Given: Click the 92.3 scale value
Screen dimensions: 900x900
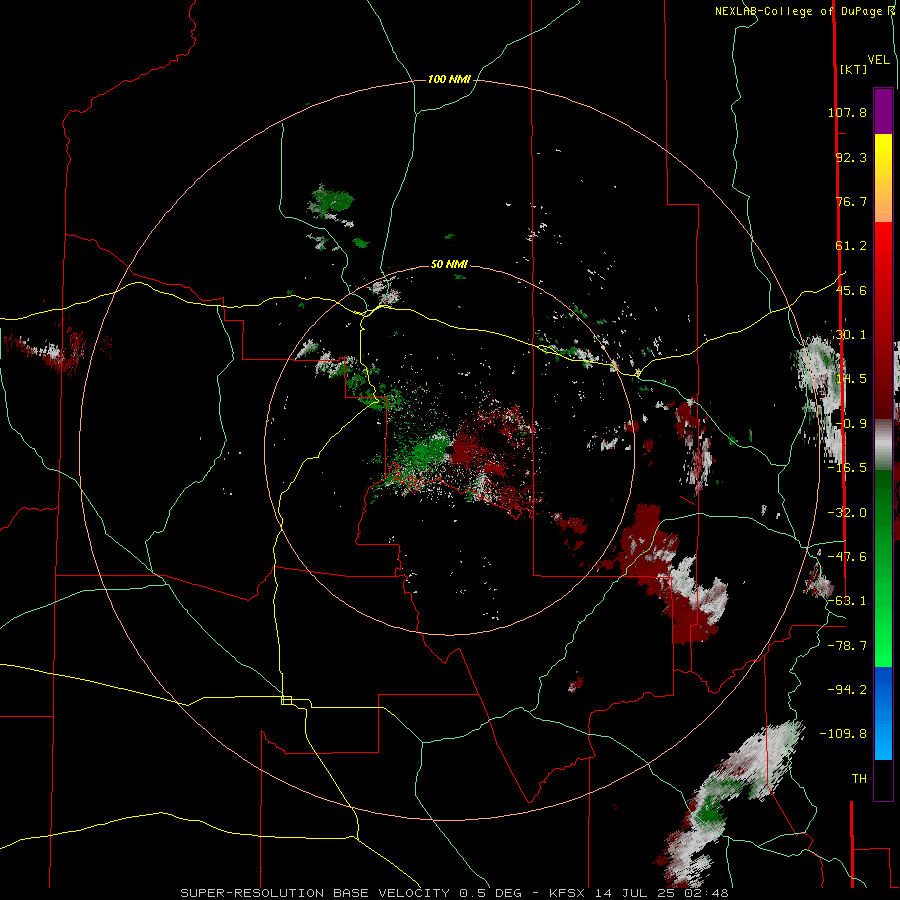Looking at the screenshot, I should click(x=851, y=157).
